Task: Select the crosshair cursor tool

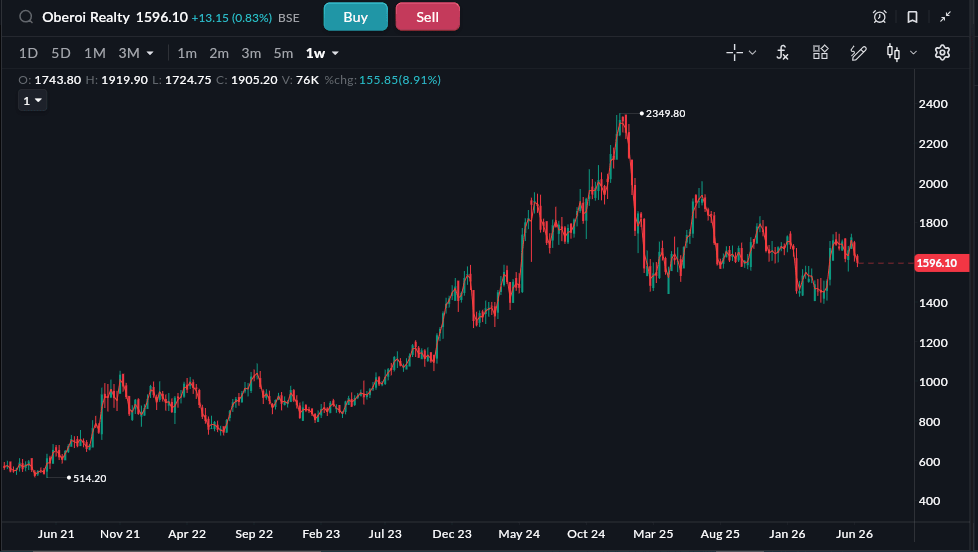Action: (734, 53)
